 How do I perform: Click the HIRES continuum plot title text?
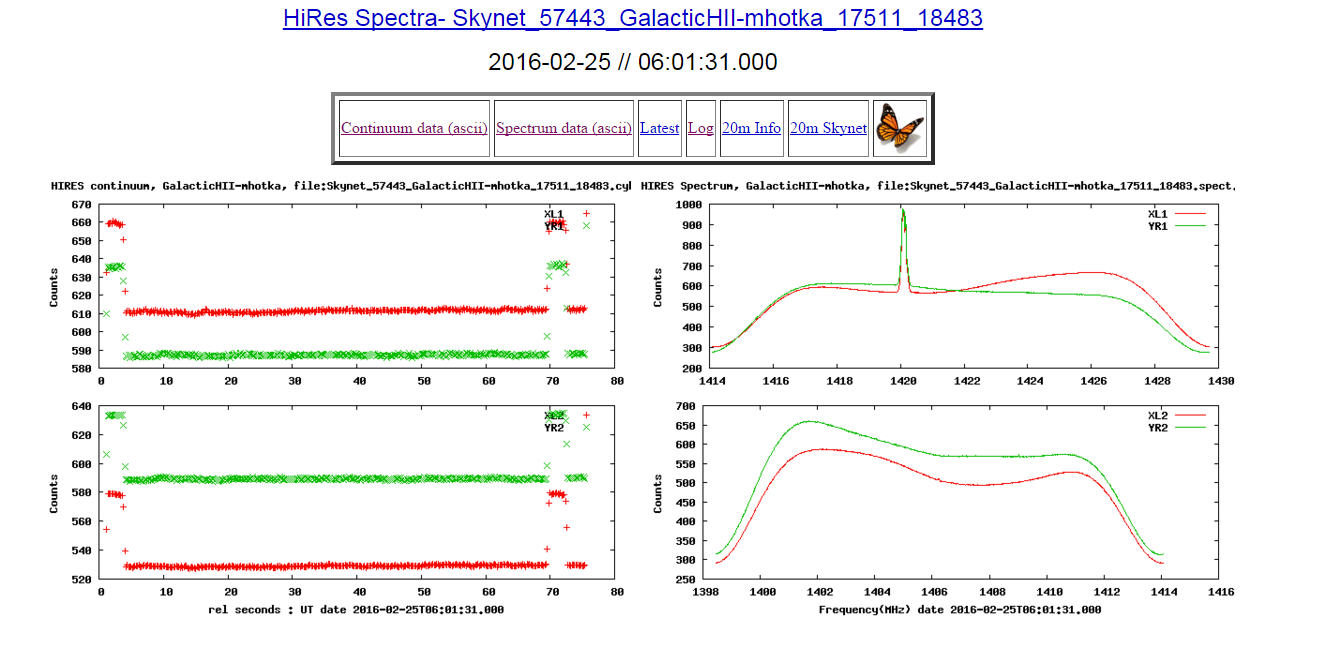point(341,186)
